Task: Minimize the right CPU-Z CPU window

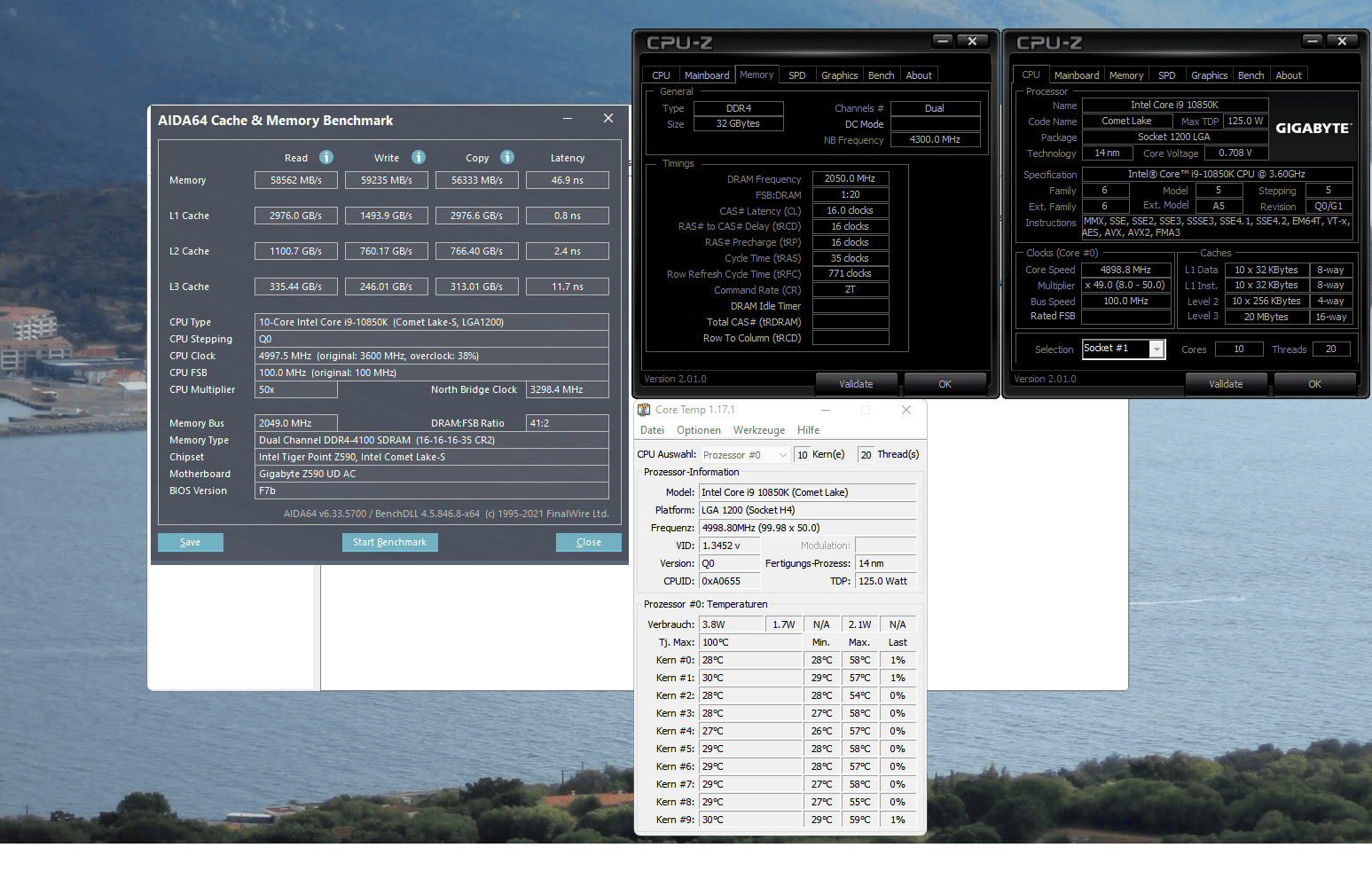Action: (x=1313, y=41)
